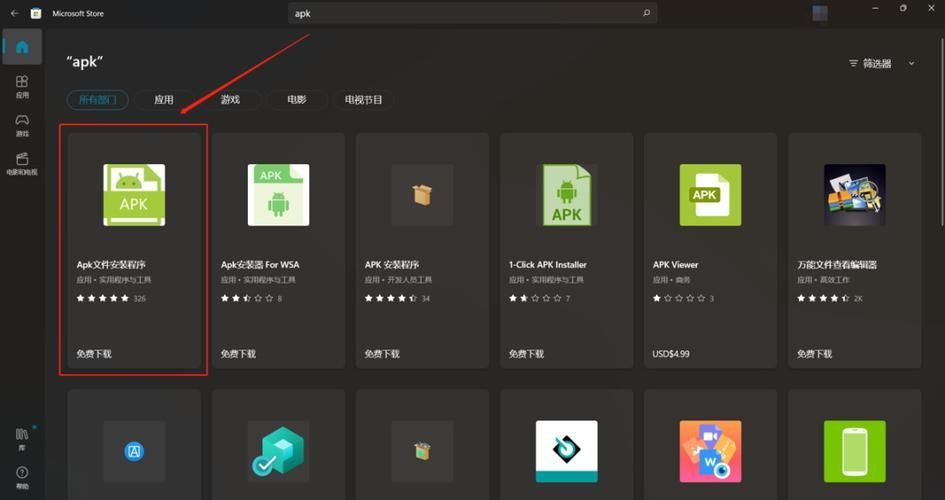Click the 1-Click APK Installer icon
The image size is (945, 500).
pos(567,195)
